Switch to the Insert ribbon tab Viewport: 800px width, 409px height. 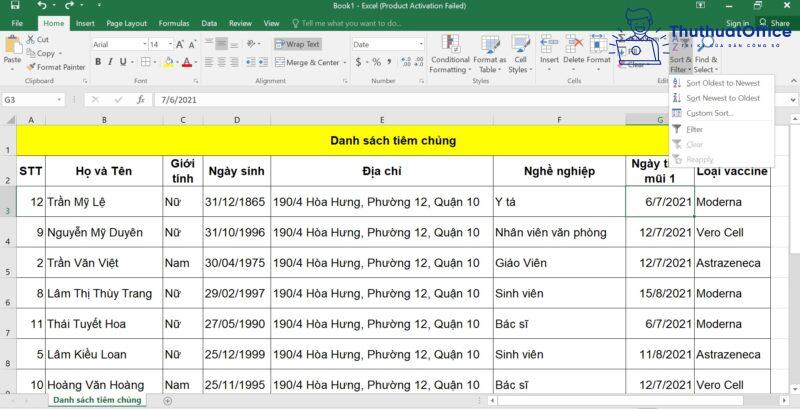[x=85, y=23]
